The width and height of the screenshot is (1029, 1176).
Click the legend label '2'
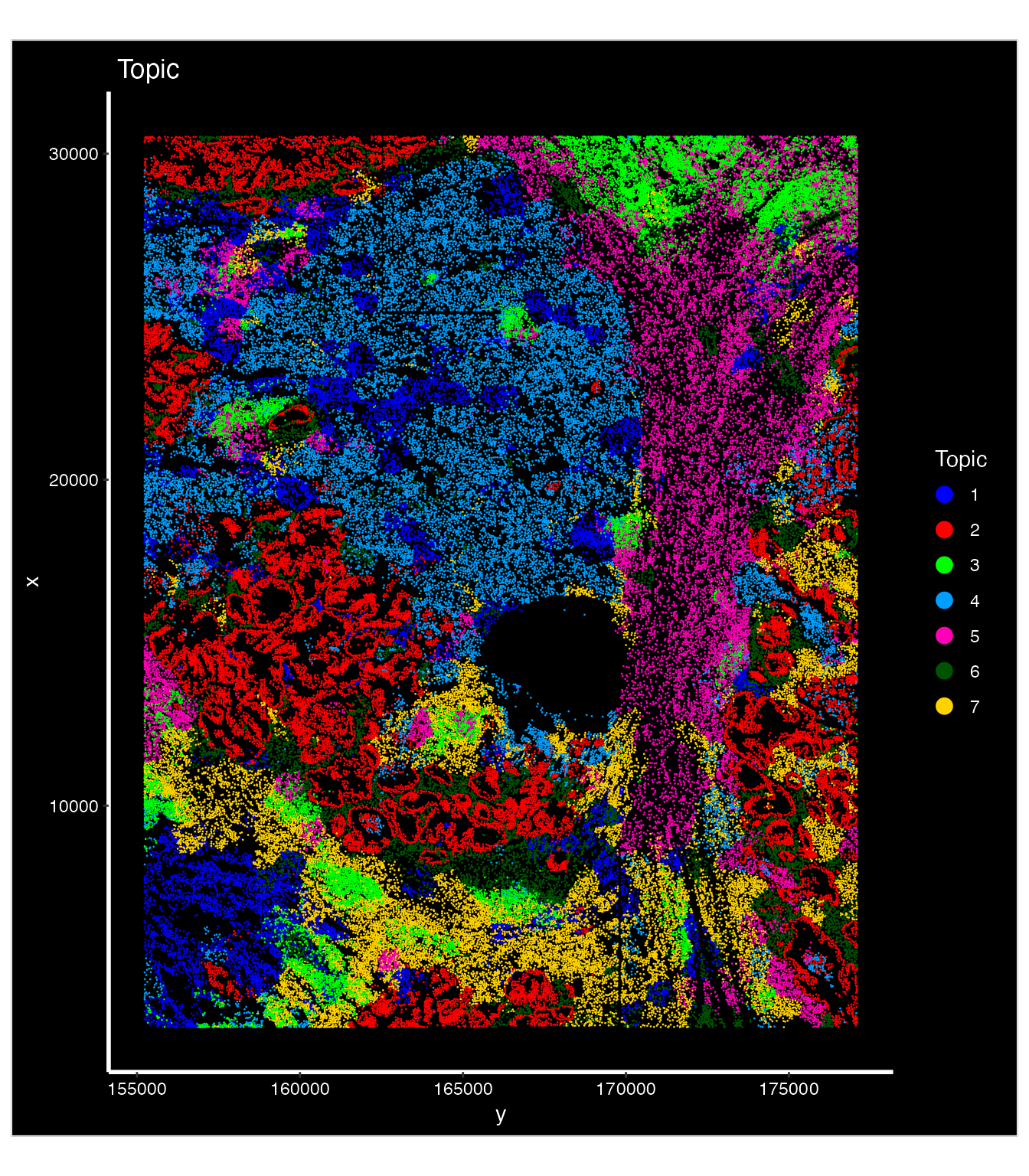974,531
